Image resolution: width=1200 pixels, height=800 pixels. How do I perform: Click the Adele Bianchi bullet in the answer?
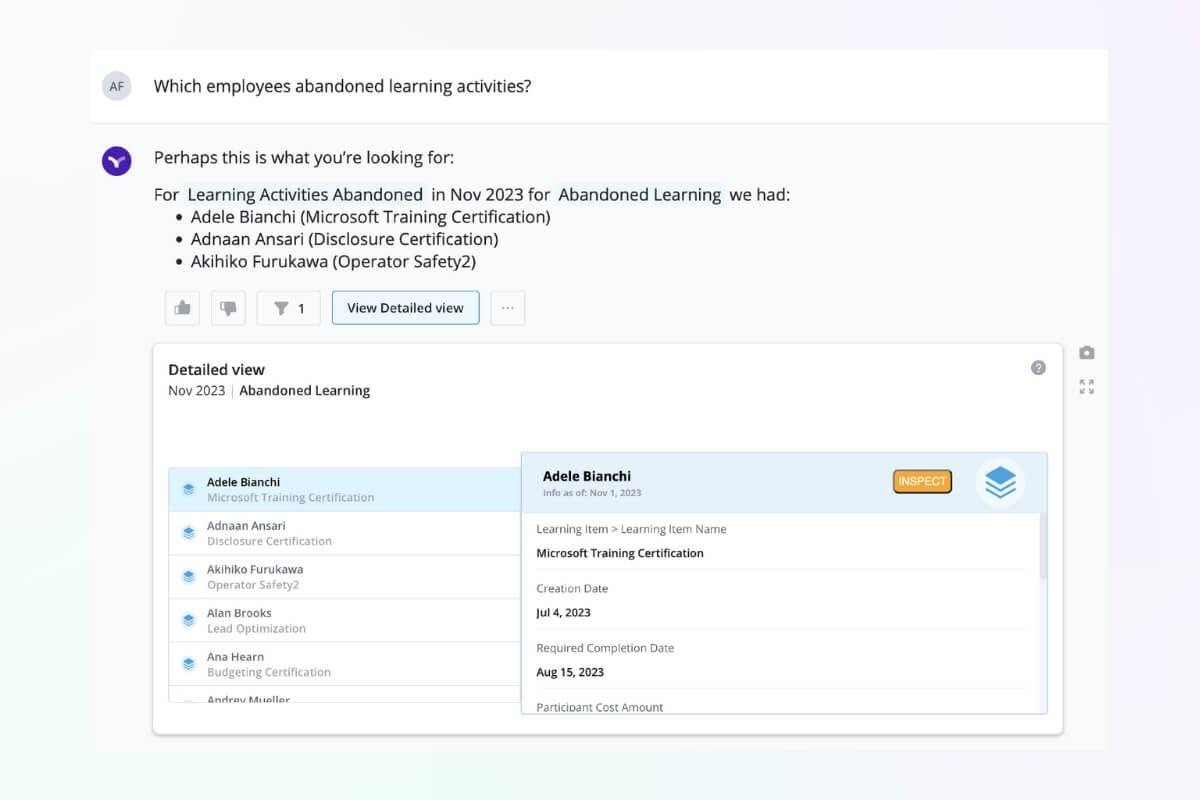click(370, 217)
